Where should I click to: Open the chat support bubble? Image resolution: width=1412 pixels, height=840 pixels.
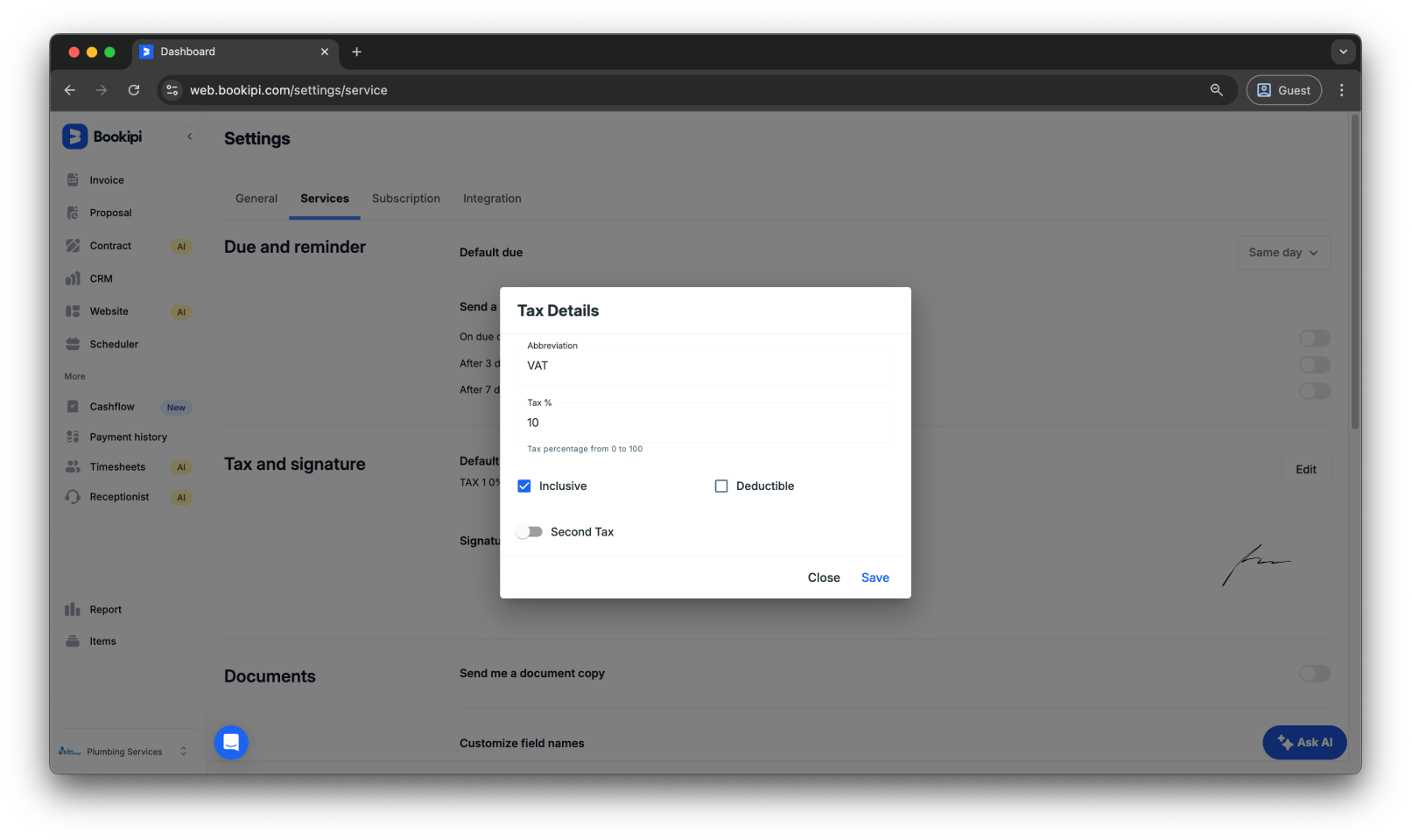point(230,742)
